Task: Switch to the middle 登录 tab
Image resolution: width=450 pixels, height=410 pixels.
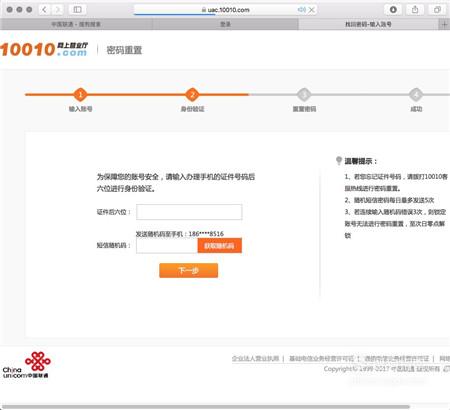Action: pos(225,24)
